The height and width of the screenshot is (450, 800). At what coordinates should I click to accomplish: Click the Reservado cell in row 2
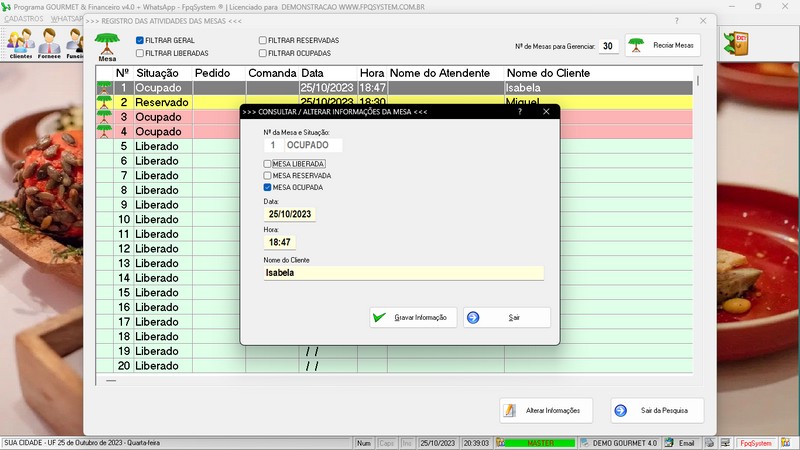click(163, 102)
